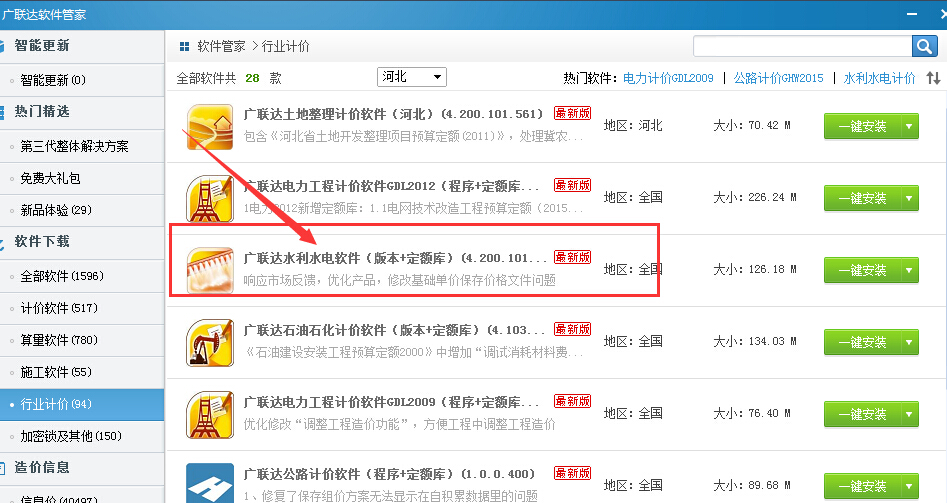
Task: Expand install options arrow for 公路计价软件
Action: [x=909, y=485]
